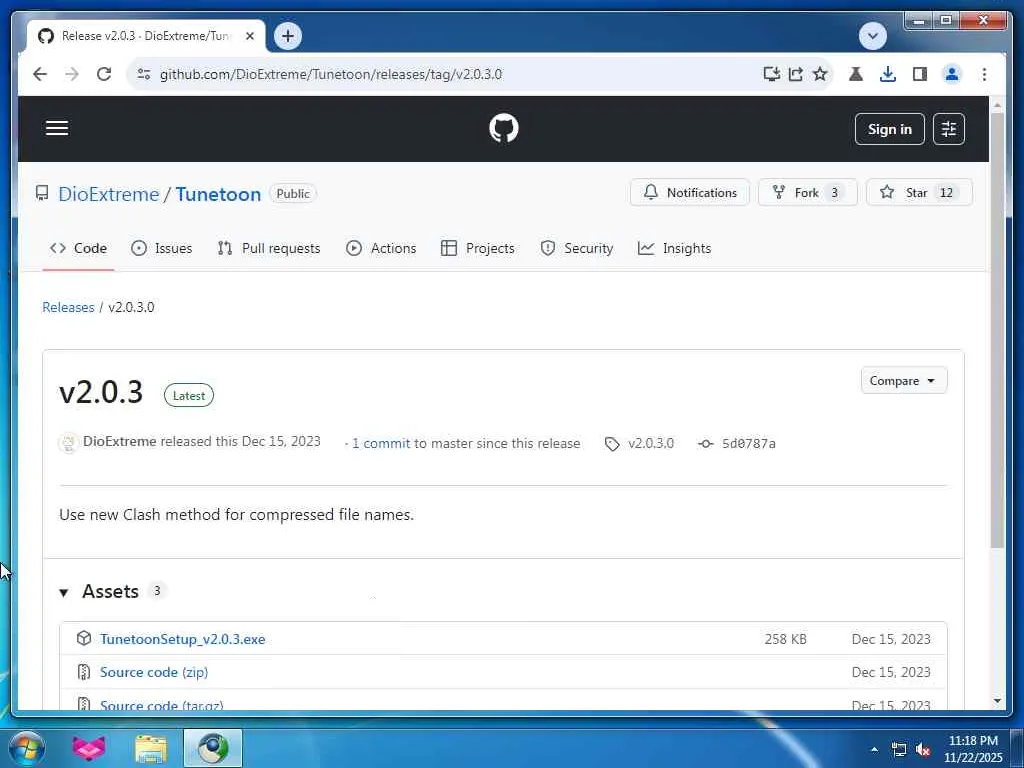Switch to the Actions tab
This screenshot has height=768, width=1024.
[x=381, y=248]
